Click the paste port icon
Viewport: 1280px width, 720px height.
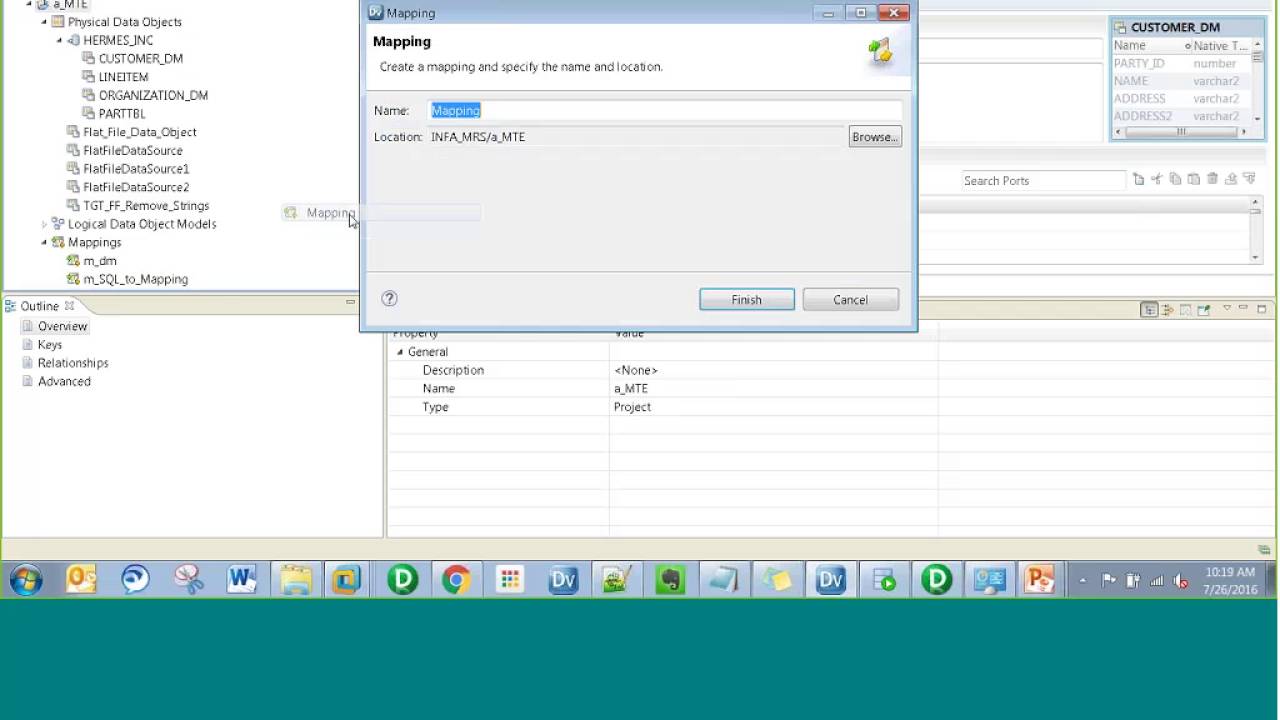click(1194, 179)
